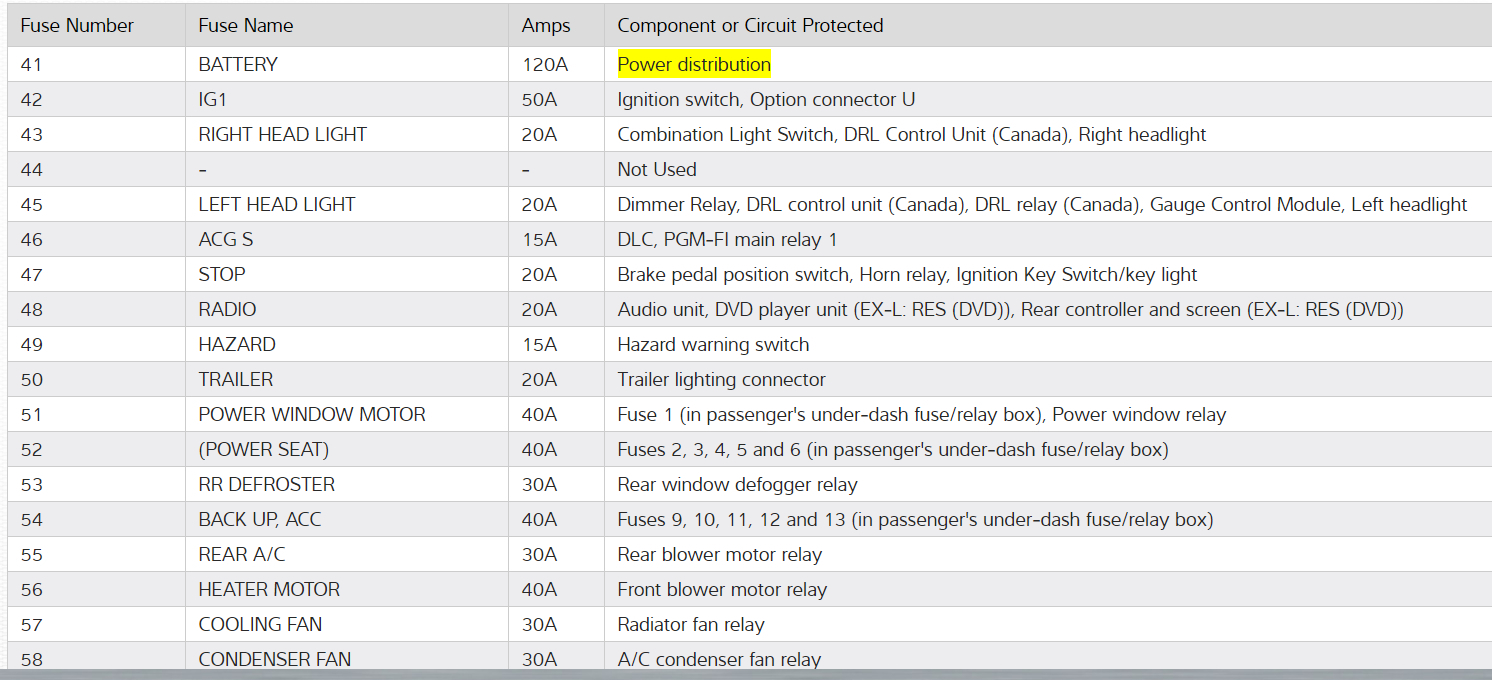Click fuse number 47
Screen dimensions: 1492x680
coord(32,275)
